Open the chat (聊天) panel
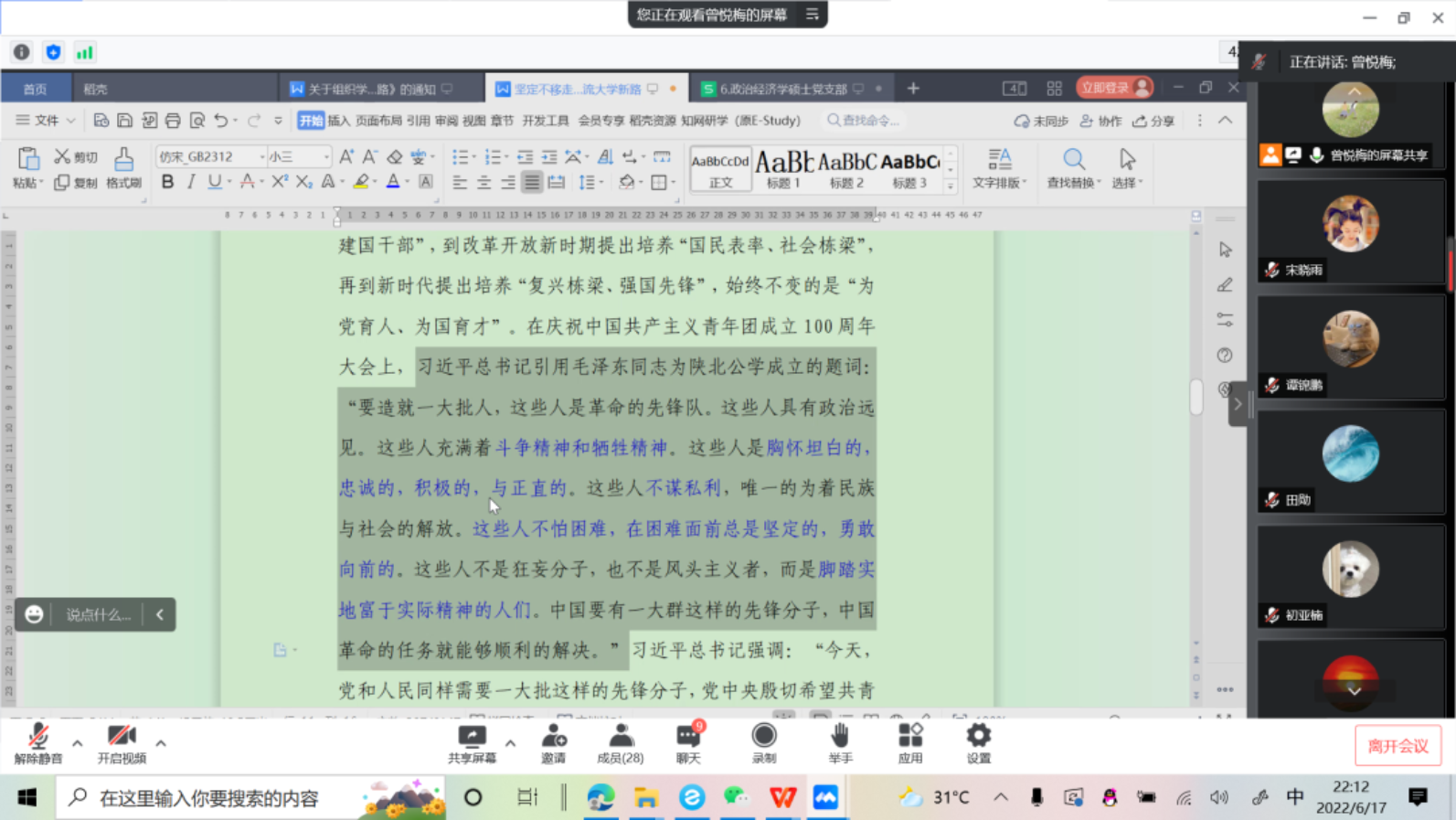 point(688,743)
